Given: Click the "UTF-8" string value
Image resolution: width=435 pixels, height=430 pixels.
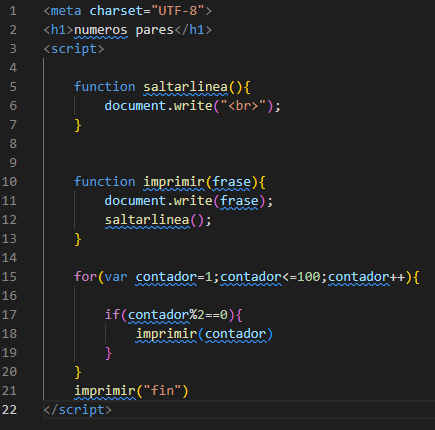Looking at the screenshot, I should pyautogui.click(x=178, y=11).
